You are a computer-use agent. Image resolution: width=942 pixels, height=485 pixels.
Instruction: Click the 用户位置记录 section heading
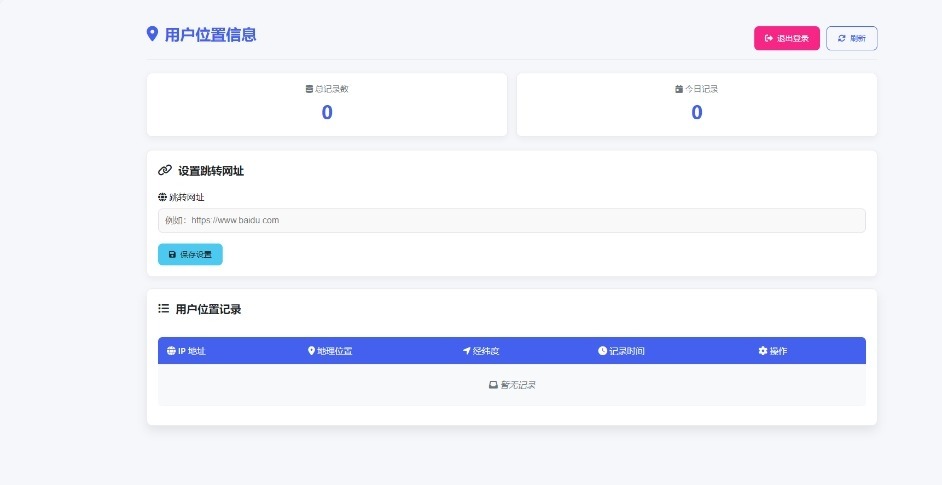tap(208, 310)
